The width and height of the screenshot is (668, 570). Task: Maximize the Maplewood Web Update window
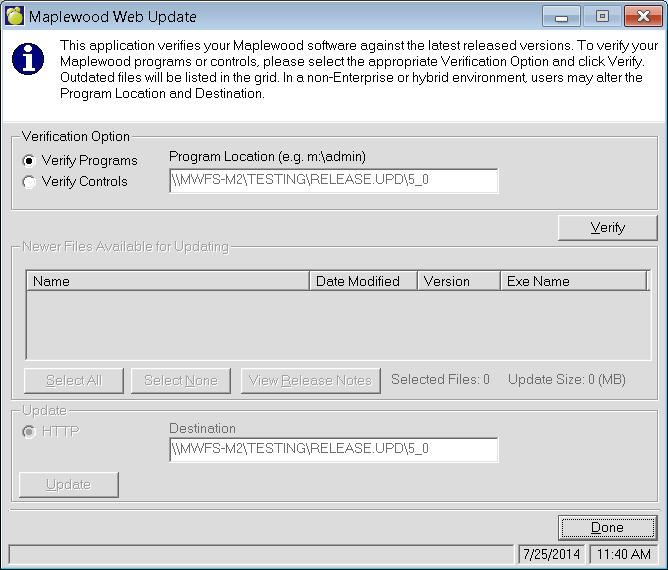(601, 16)
